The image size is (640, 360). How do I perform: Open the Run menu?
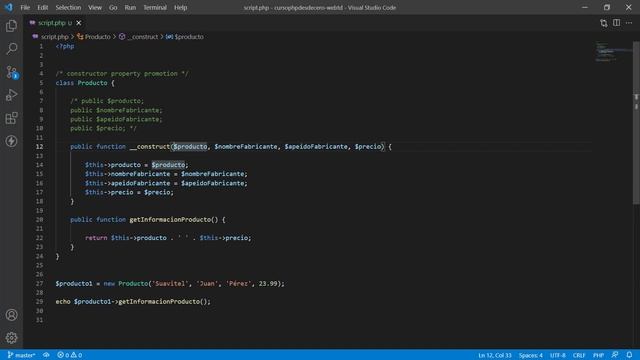click(x=130, y=7)
